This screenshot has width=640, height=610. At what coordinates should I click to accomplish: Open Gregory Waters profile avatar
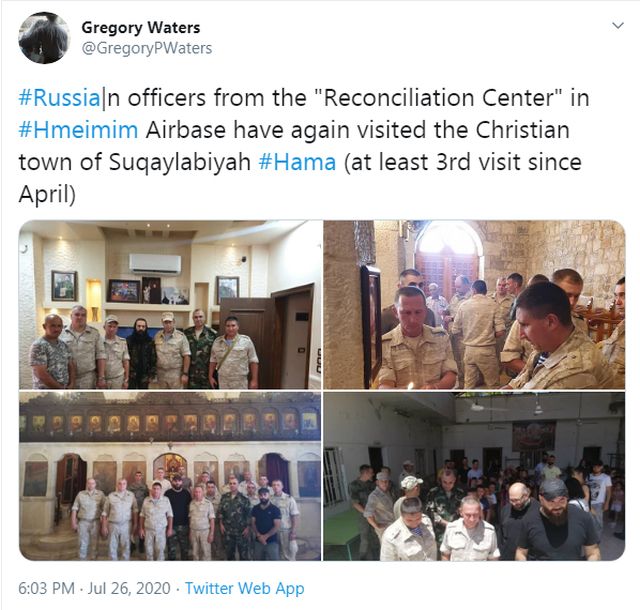point(44,38)
